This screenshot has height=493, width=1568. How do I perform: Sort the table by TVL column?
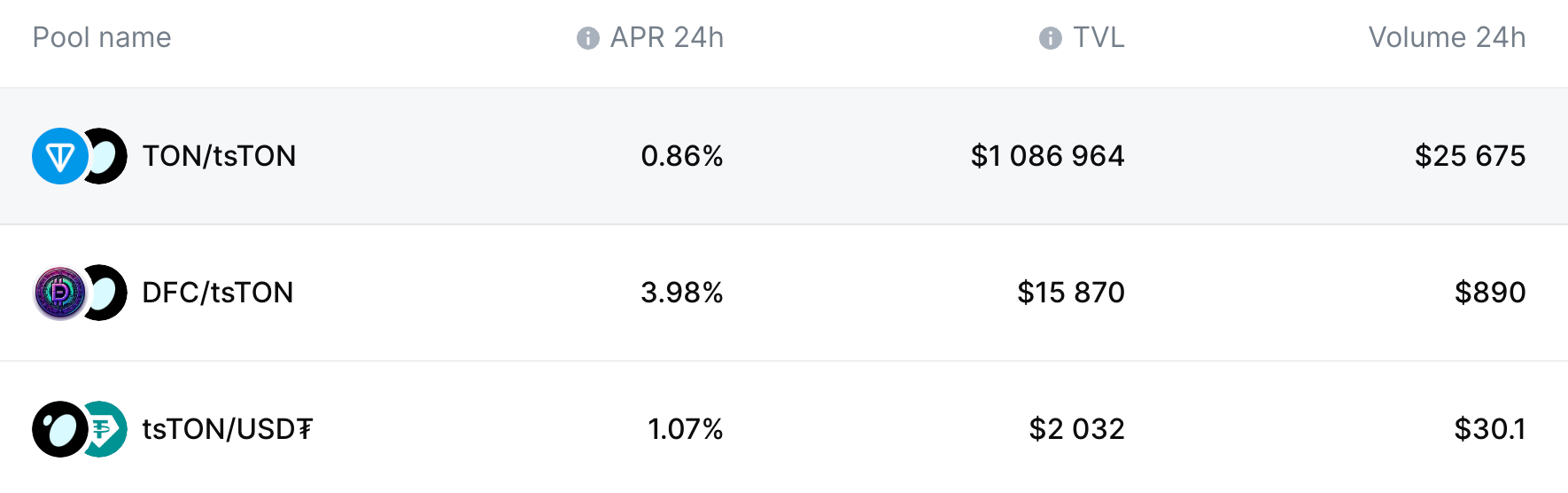pos(1098,37)
